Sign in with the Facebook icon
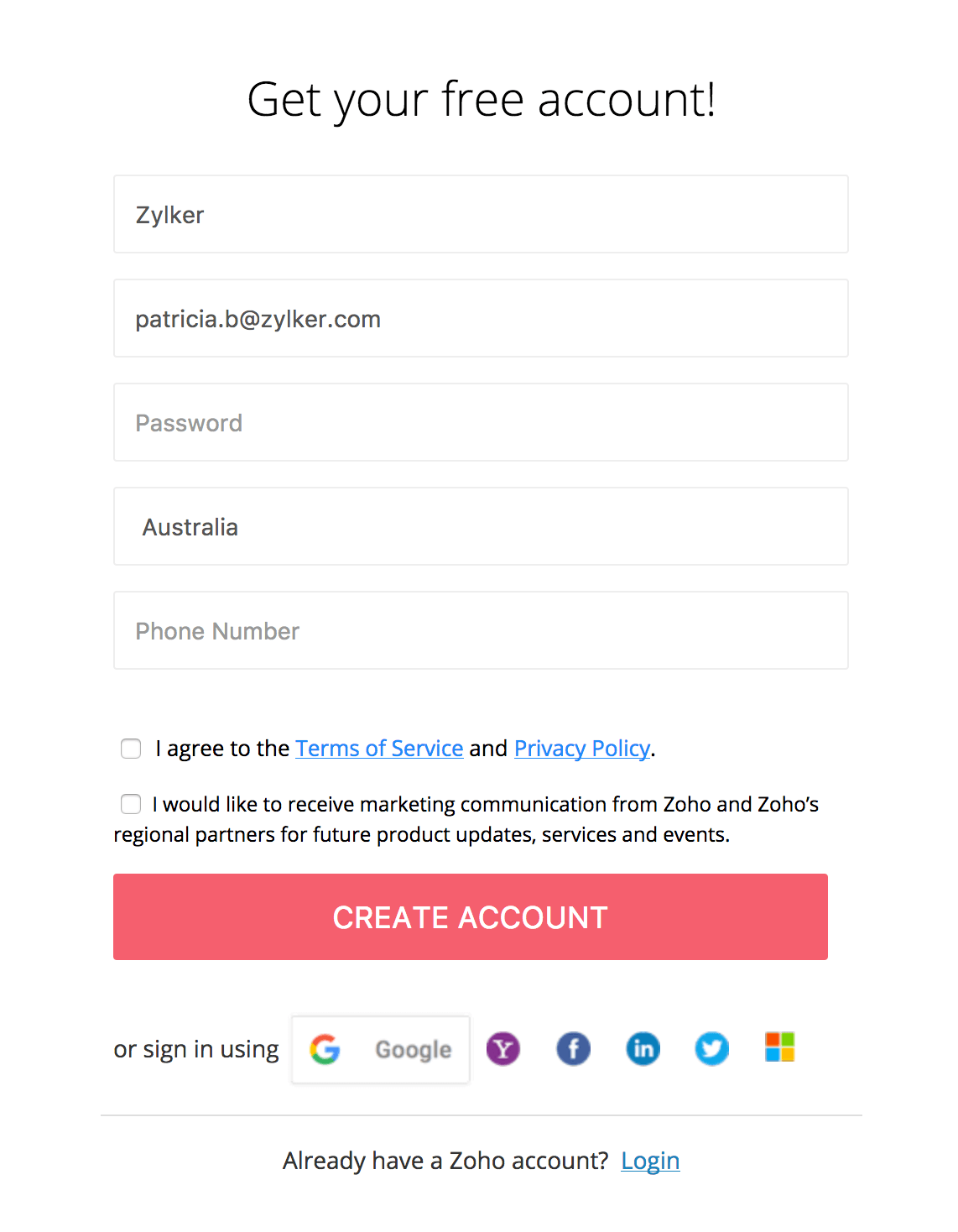The image size is (958, 1232). 574,1049
